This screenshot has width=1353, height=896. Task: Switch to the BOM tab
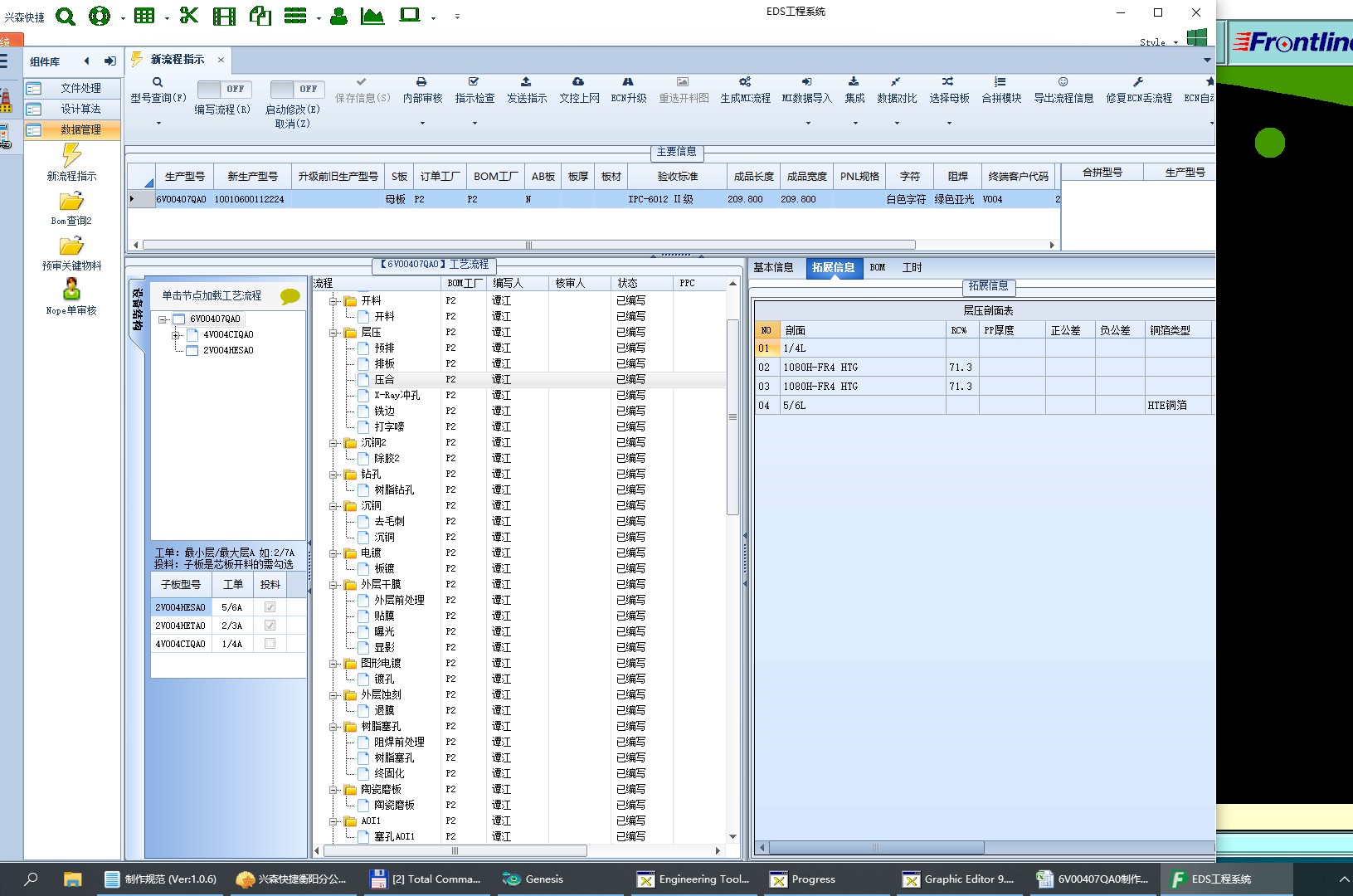click(878, 268)
